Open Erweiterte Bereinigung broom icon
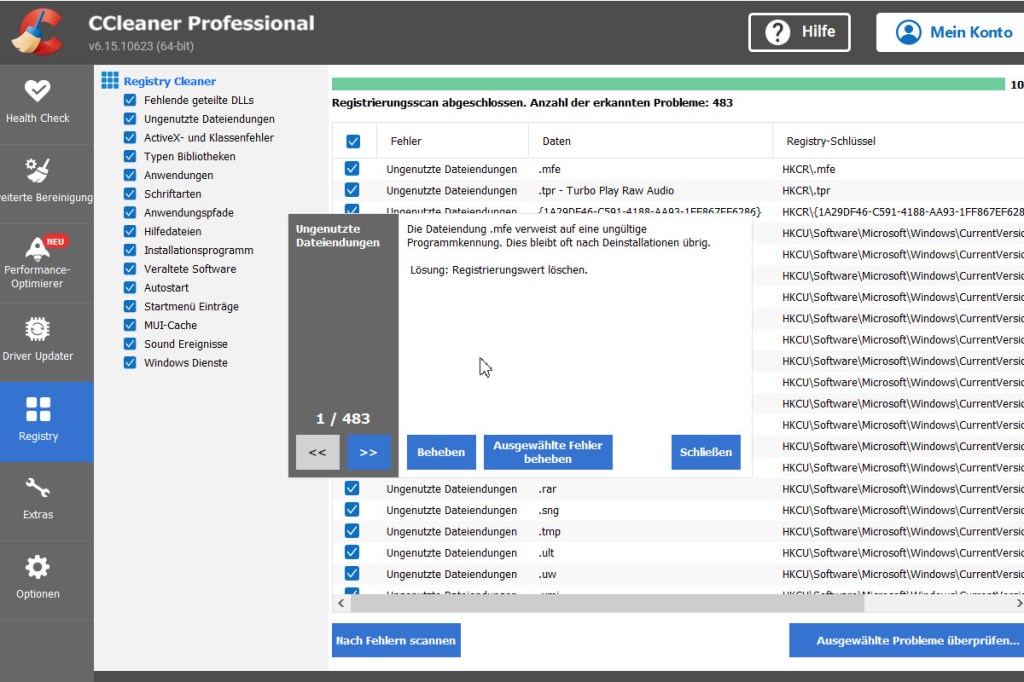Image resolution: width=1024 pixels, height=682 pixels. coord(37,170)
